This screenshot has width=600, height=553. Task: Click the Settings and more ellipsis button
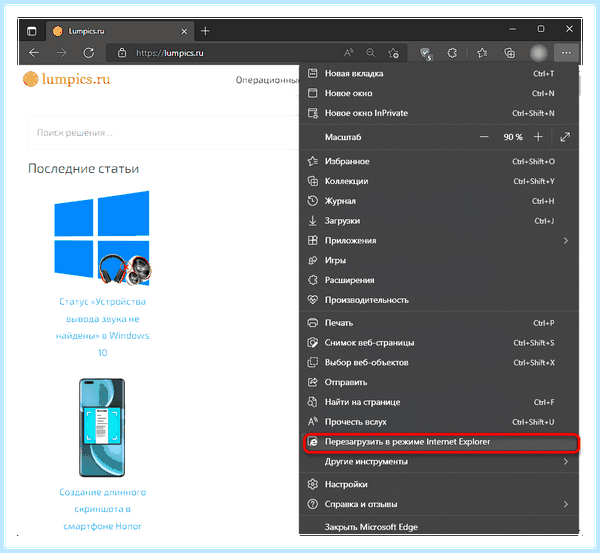(x=566, y=53)
